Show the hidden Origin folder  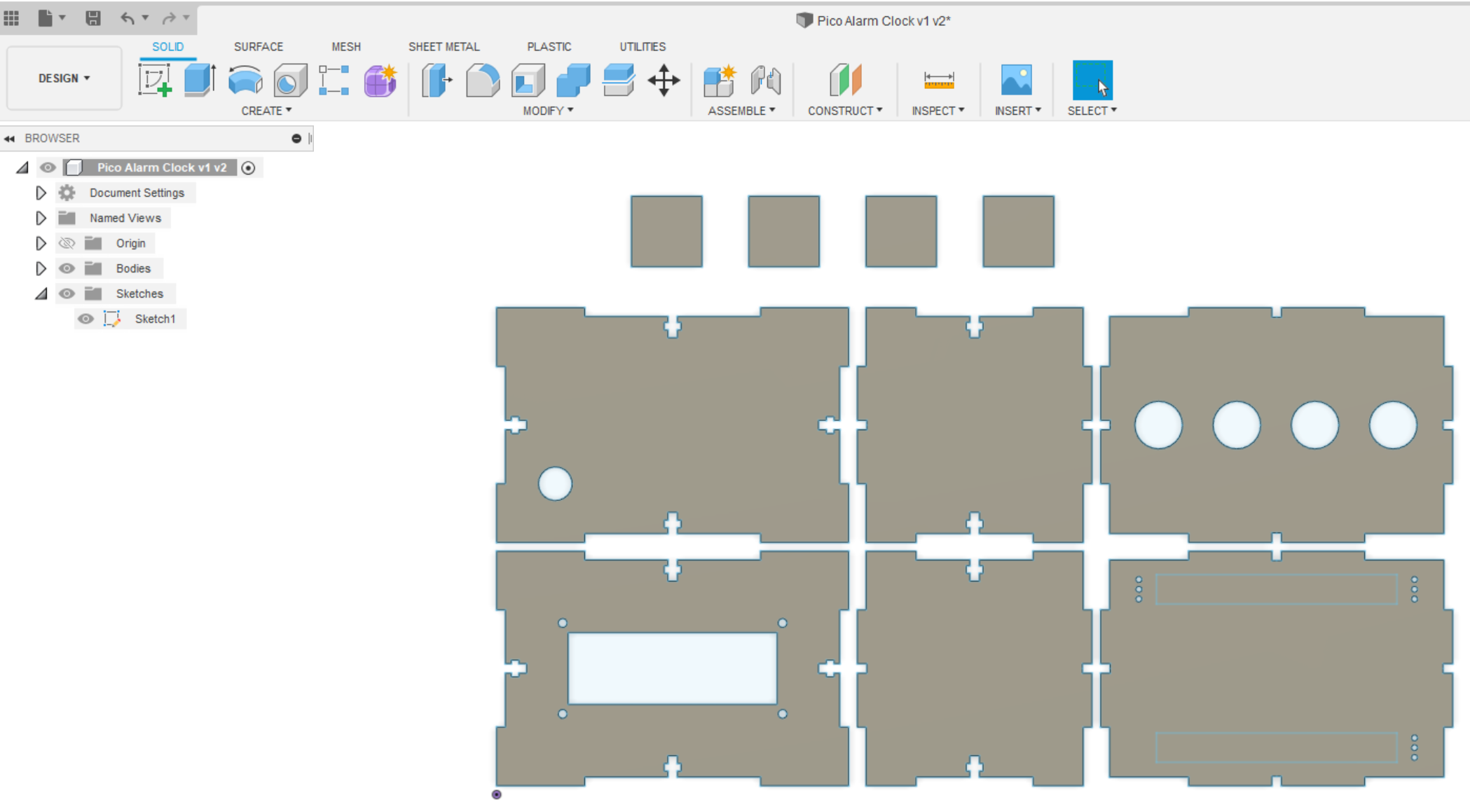[x=67, y=243]
